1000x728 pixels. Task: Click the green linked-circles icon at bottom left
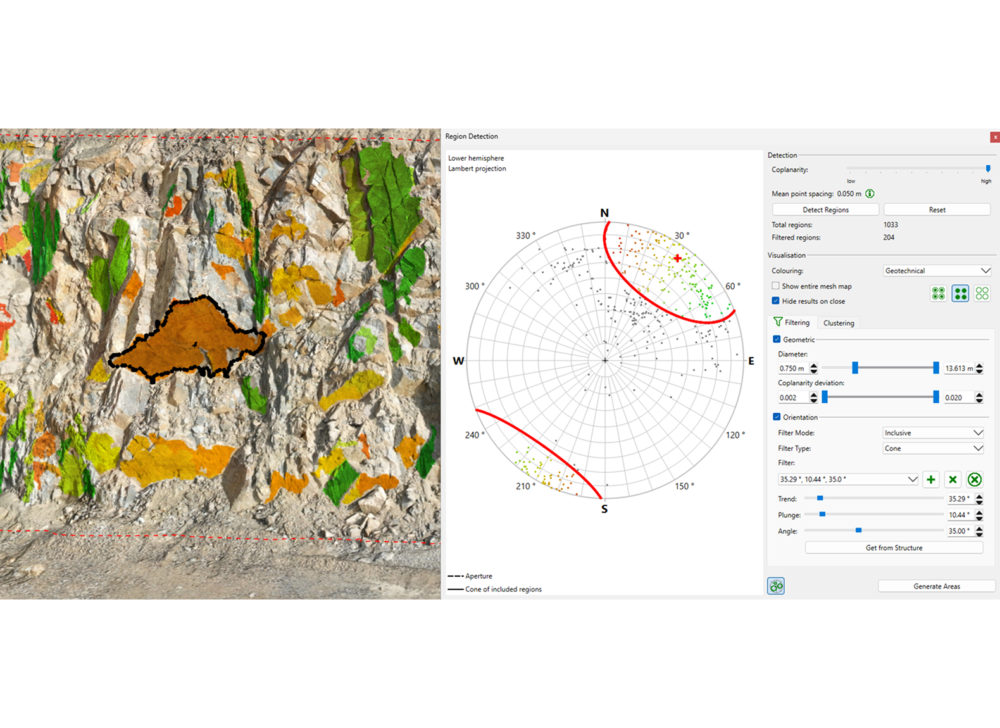776,586
